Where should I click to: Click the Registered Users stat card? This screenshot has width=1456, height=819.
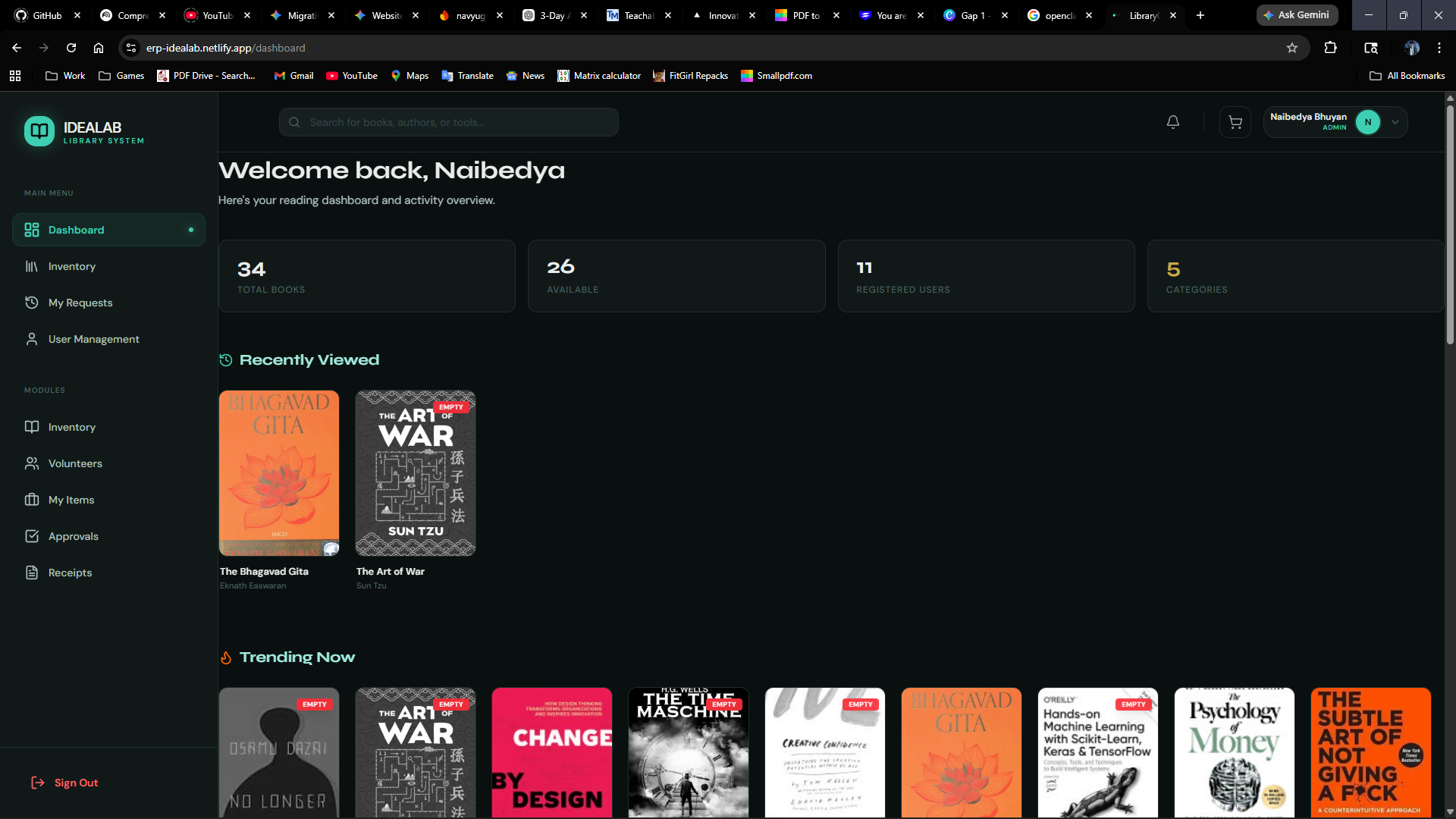tap(986, 276)
